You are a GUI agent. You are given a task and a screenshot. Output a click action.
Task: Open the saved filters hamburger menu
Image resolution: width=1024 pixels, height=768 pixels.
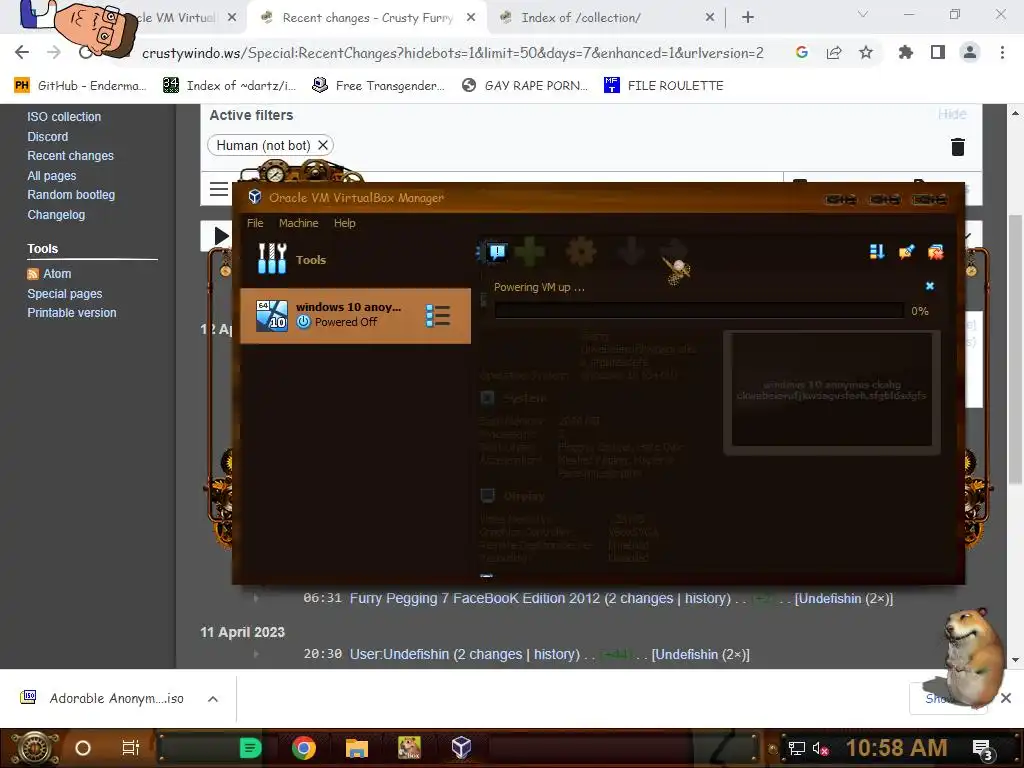pos(219,189)
